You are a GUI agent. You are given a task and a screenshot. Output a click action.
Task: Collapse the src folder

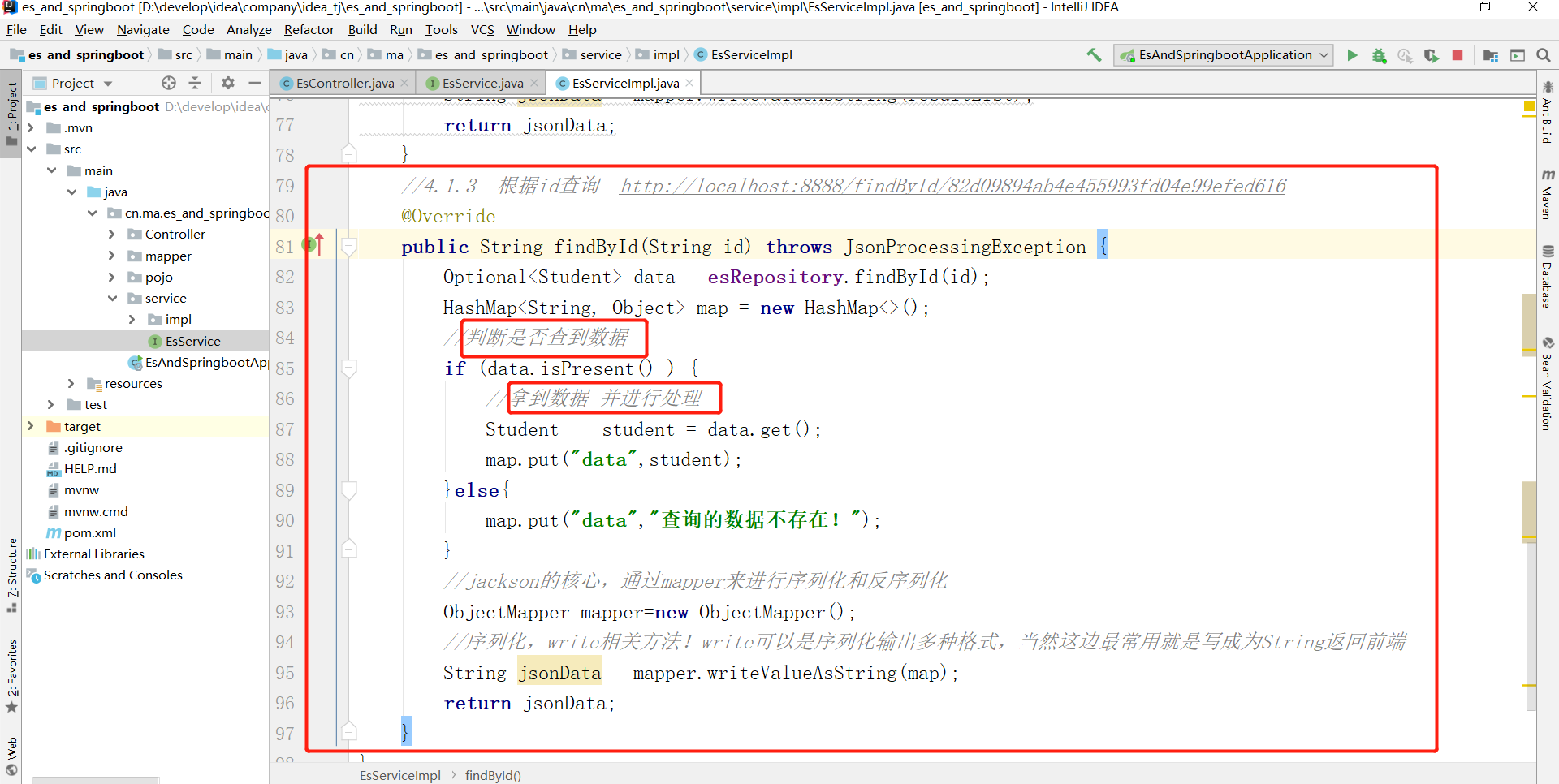tap(30, 149)
